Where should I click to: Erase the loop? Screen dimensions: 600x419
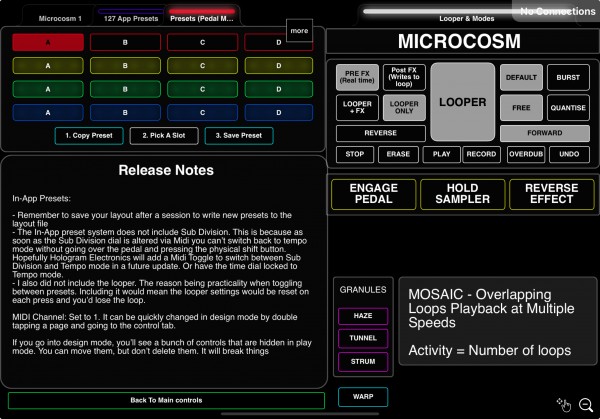(x=398, y=154)
